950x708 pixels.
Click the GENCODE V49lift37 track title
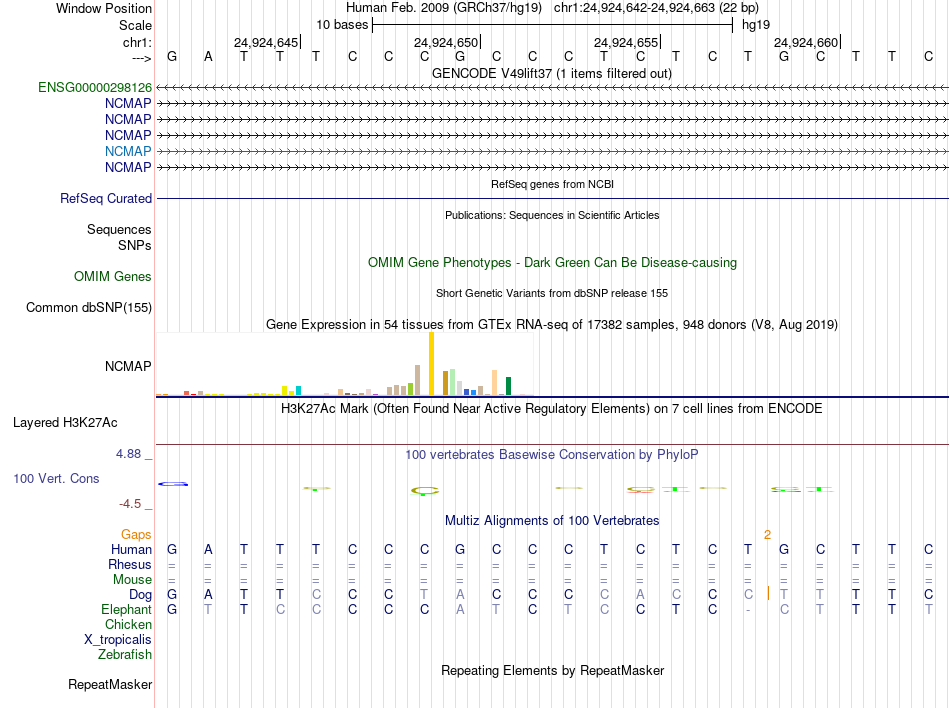(x=551, y=74)
